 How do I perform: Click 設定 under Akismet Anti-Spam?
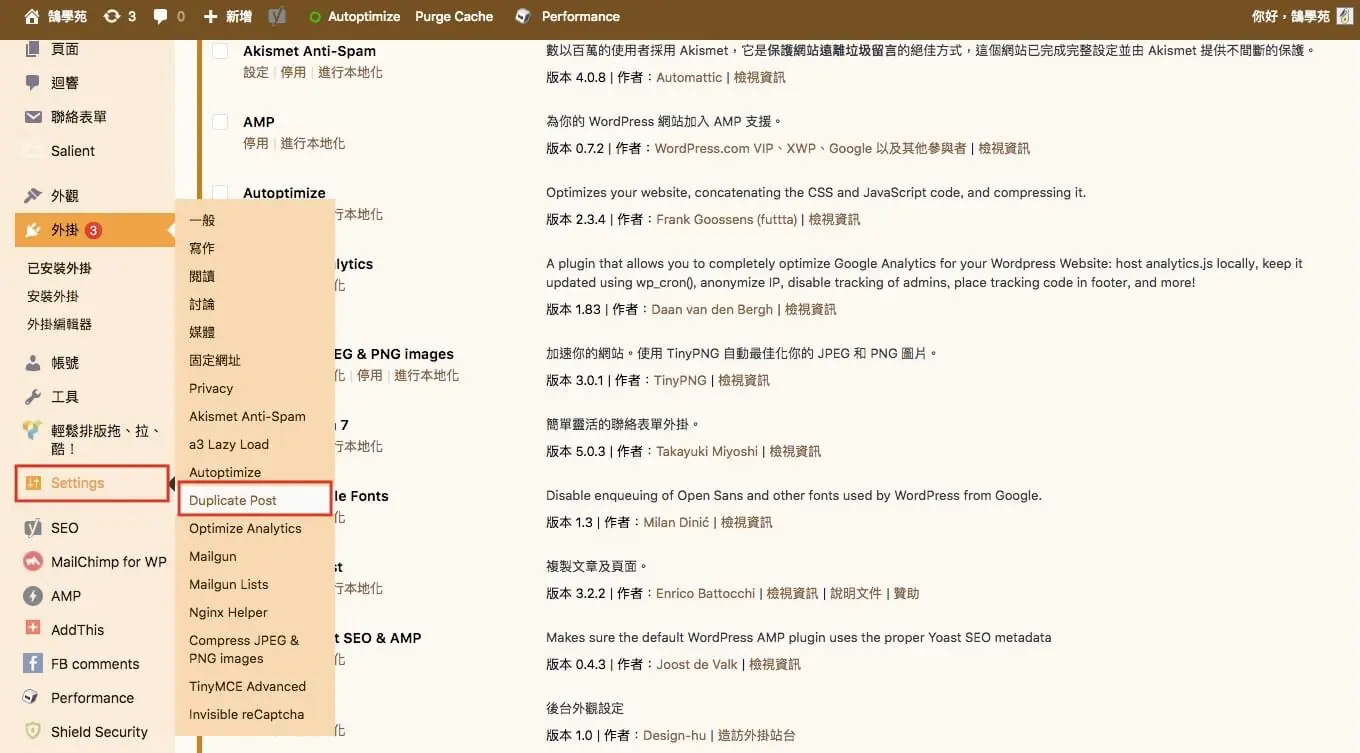[x=256, y=72]
